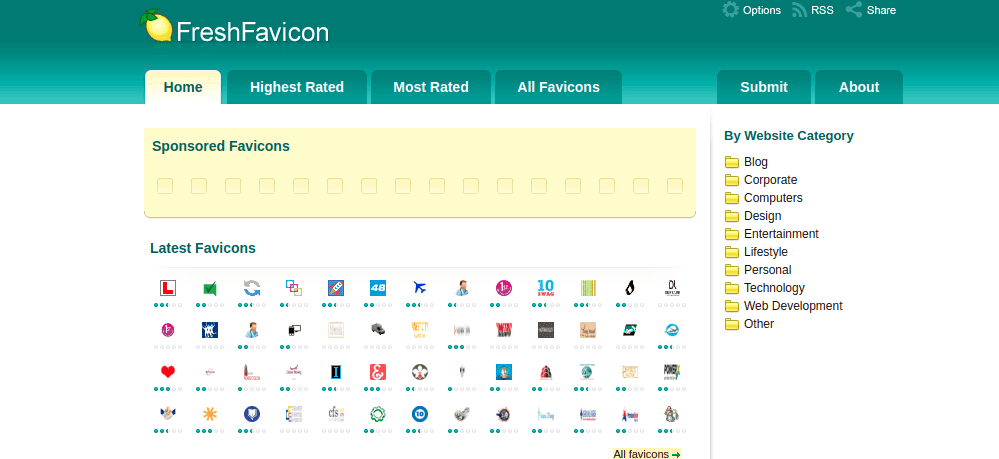Open the dark blue shield favicon
Image resolution: width=999 pixels, height=459 pixels.
[x=252, y=414]
